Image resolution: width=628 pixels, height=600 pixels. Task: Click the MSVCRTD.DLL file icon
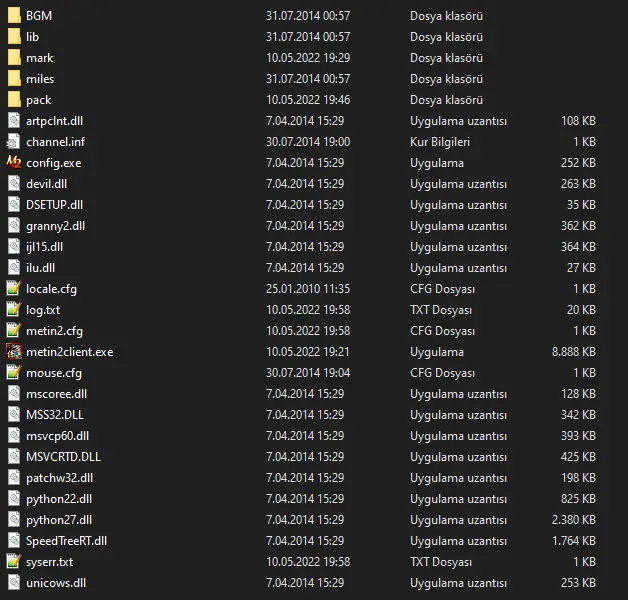pos(14,457)
